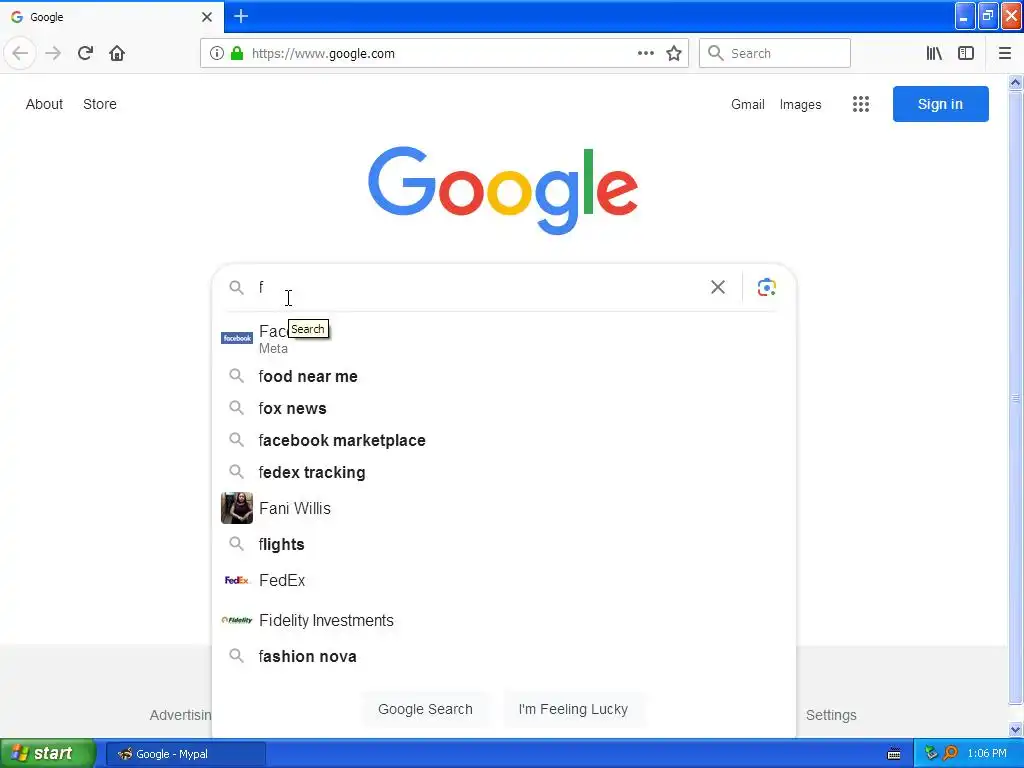Click the URL address bar text

click(323, 54)
